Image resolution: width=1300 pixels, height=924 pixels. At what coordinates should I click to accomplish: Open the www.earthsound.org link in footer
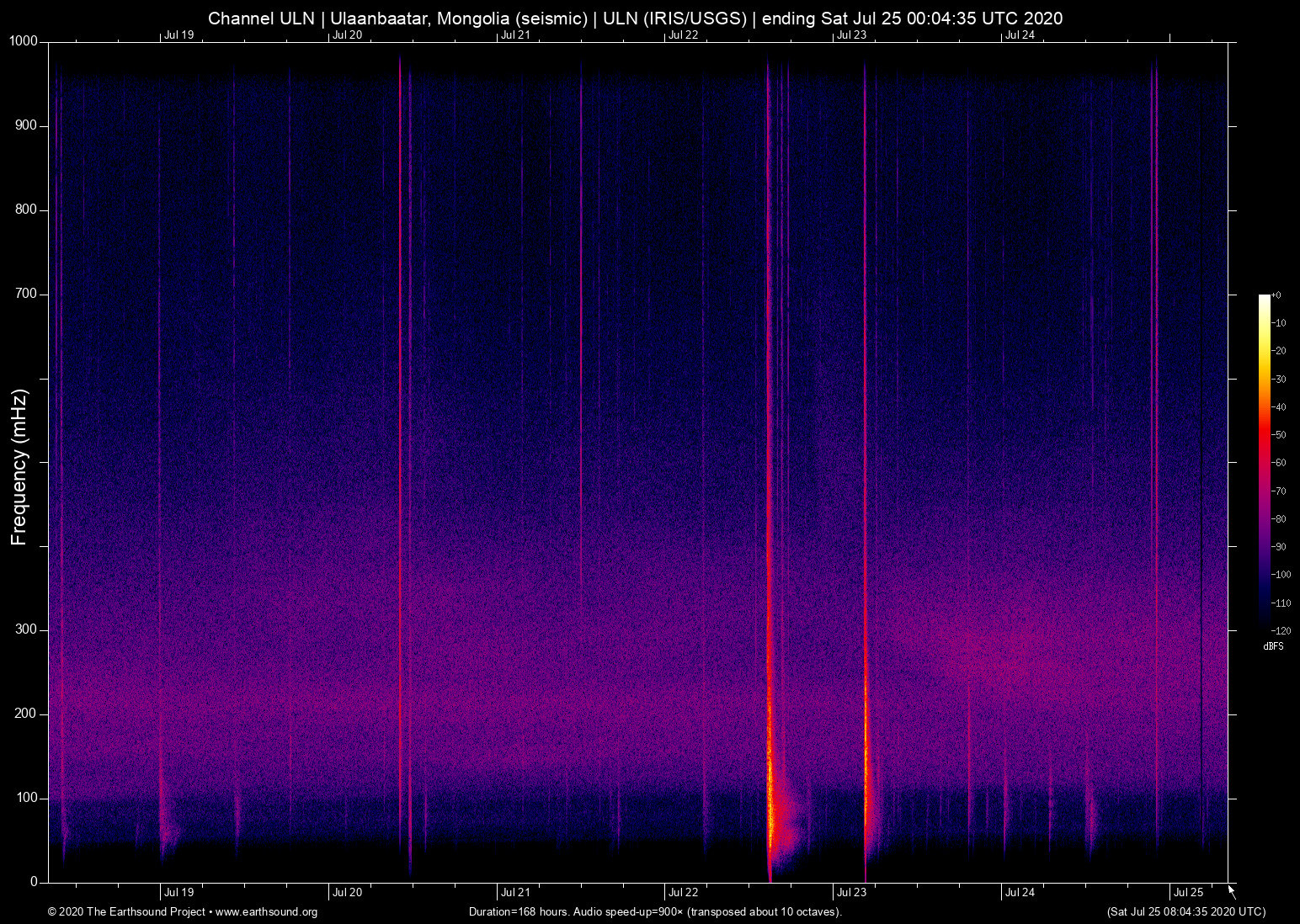pyautogui.click(x=266, y=912)
